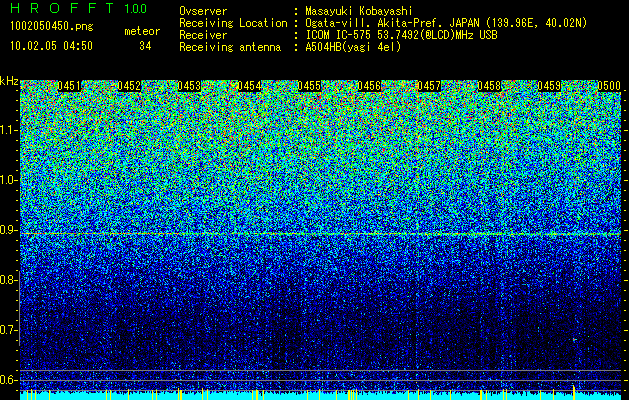Click the 0459 time marker
This screenshot has width=629, height=400.
(x=549, y=86)
